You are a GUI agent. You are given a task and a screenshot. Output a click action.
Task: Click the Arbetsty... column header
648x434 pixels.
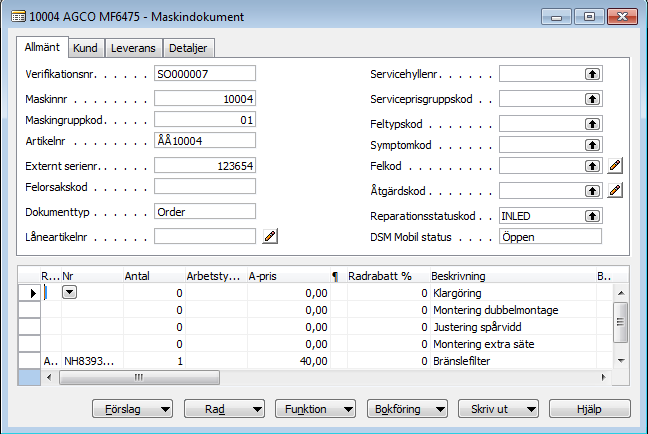point(216,276)
